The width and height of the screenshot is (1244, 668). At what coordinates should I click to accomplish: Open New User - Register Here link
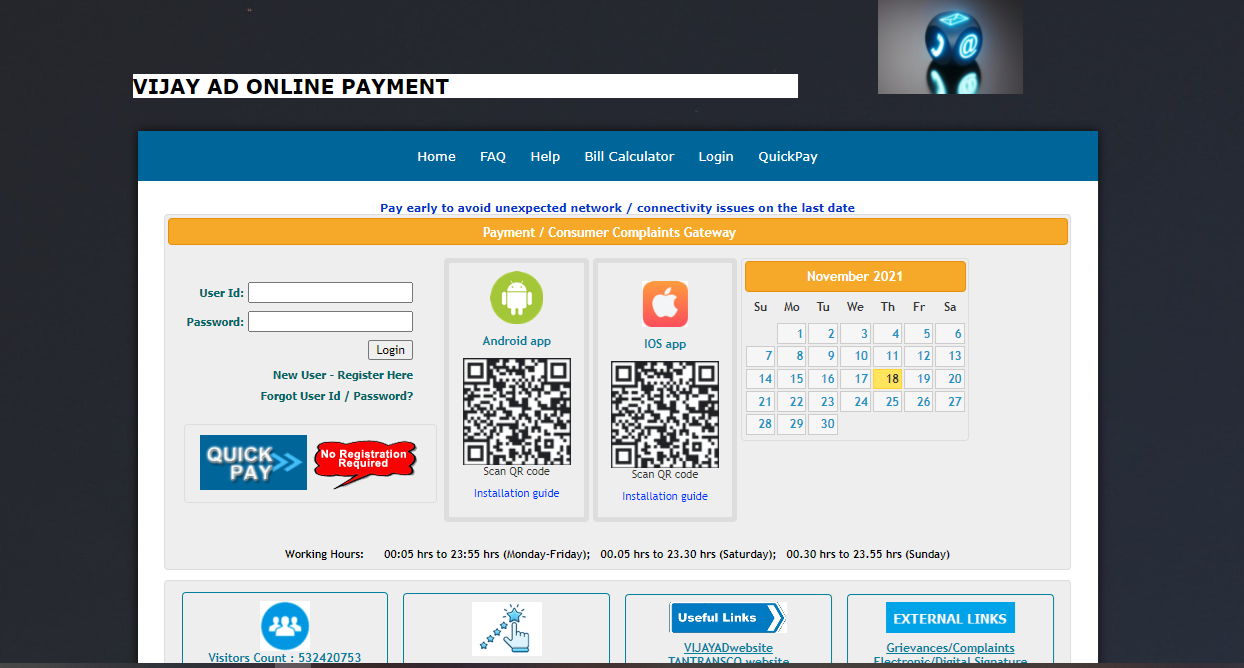(343, 375)
